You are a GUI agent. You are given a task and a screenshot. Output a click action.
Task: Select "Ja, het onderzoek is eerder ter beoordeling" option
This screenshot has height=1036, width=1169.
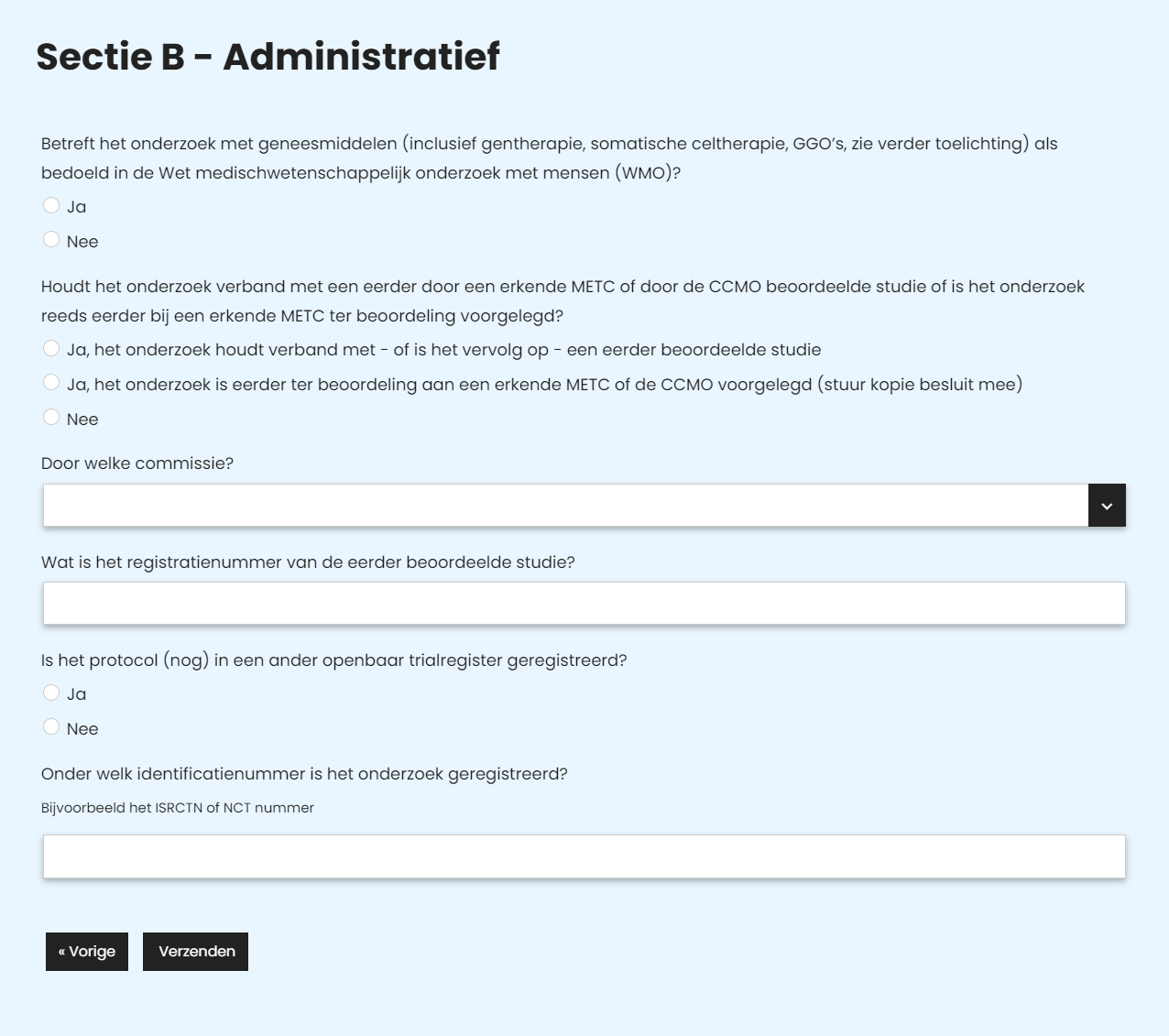pos(52,382)
